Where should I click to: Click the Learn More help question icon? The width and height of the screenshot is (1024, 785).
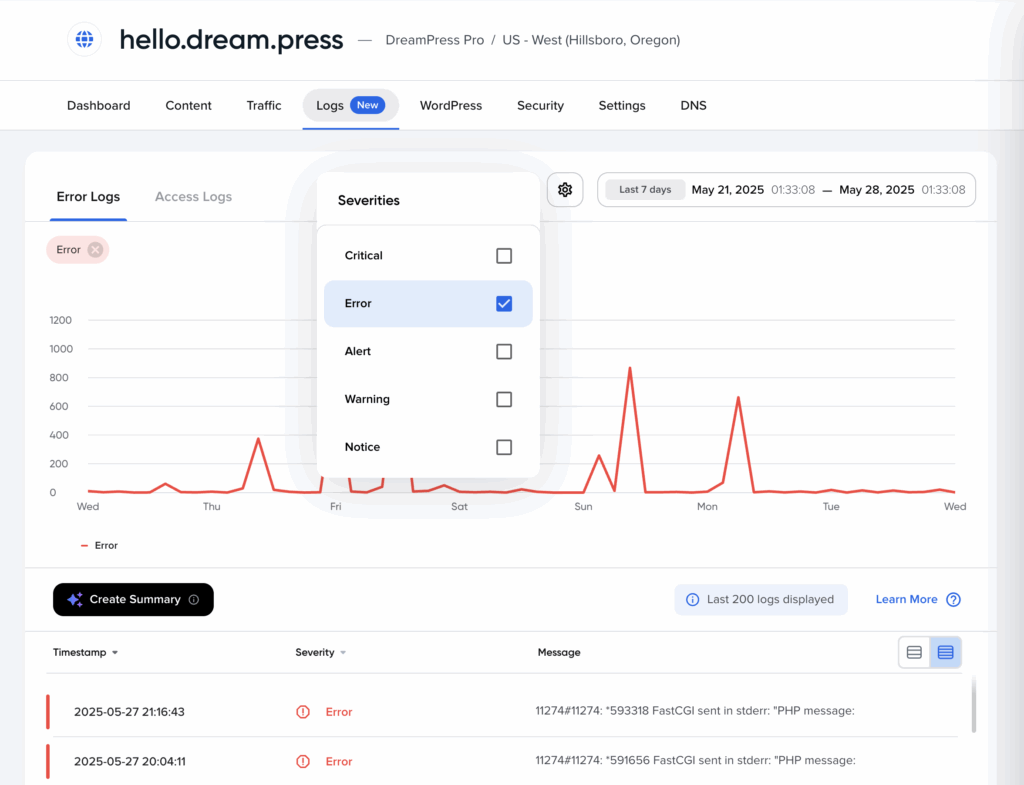953,600
